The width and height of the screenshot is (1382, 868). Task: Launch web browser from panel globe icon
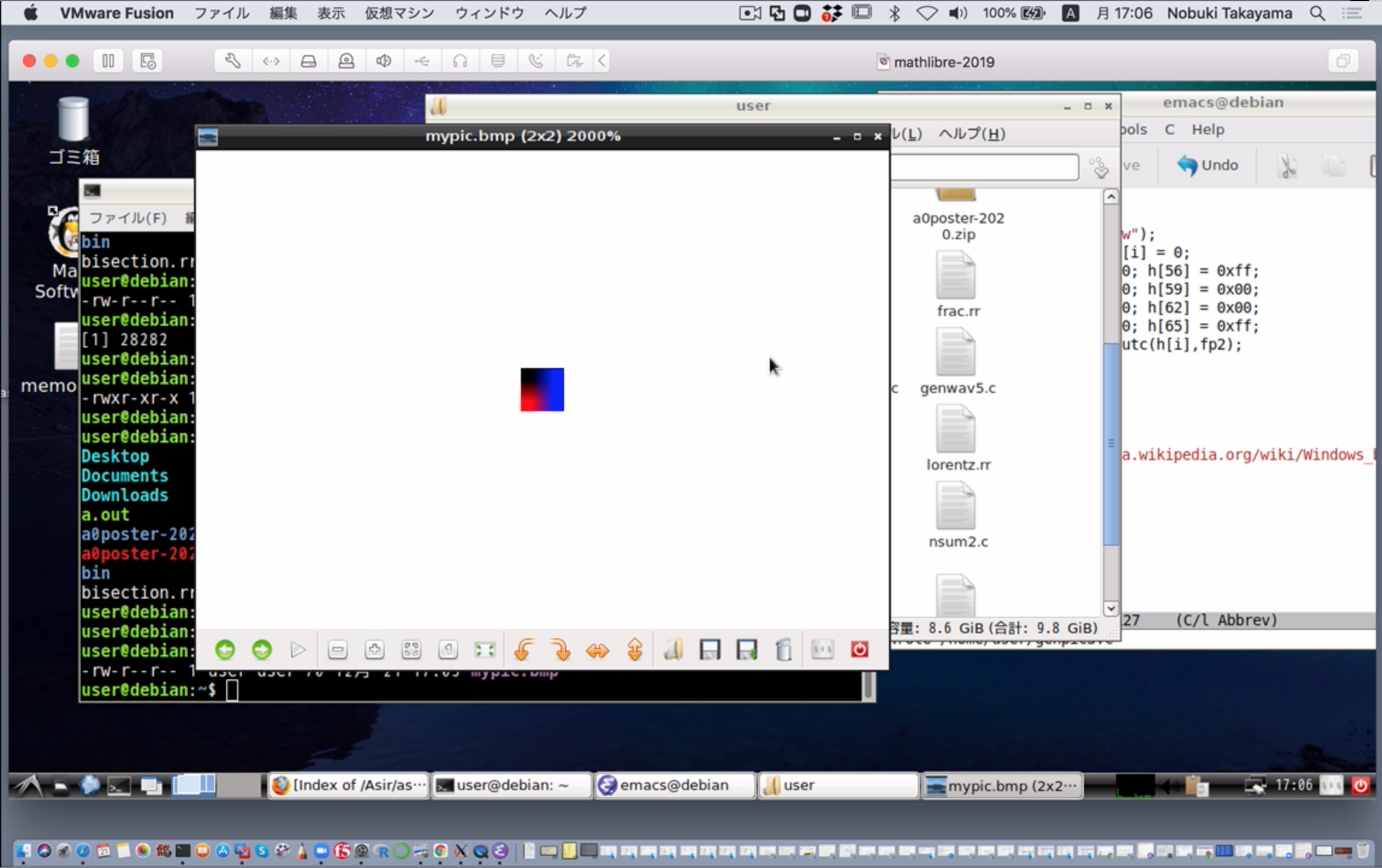point(90,785)
